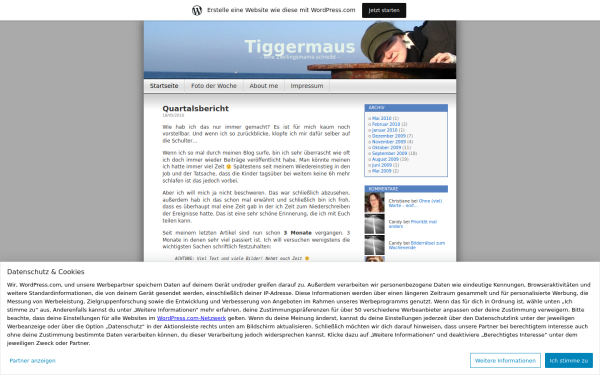Screen dimensions: 600x375
Task: Open the Dezember 2009 archive
Action: (389, 136)
